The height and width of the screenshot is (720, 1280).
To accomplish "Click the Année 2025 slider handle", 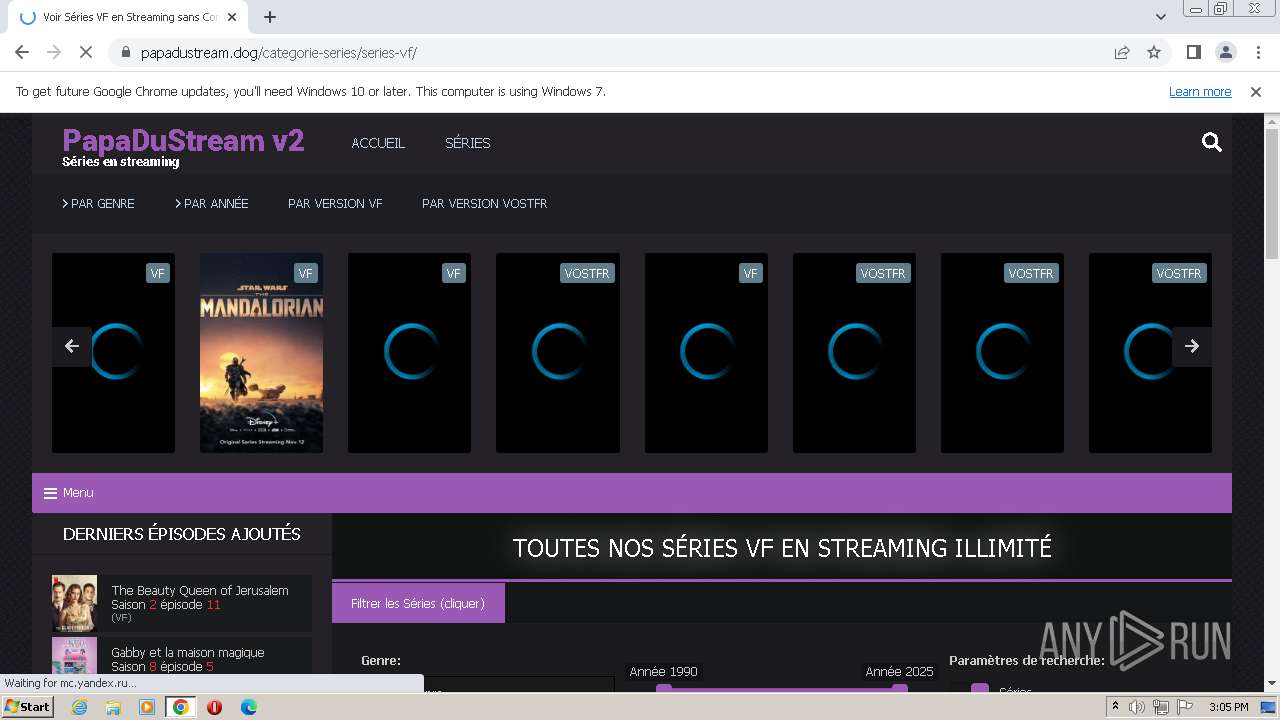I will 899,688.
